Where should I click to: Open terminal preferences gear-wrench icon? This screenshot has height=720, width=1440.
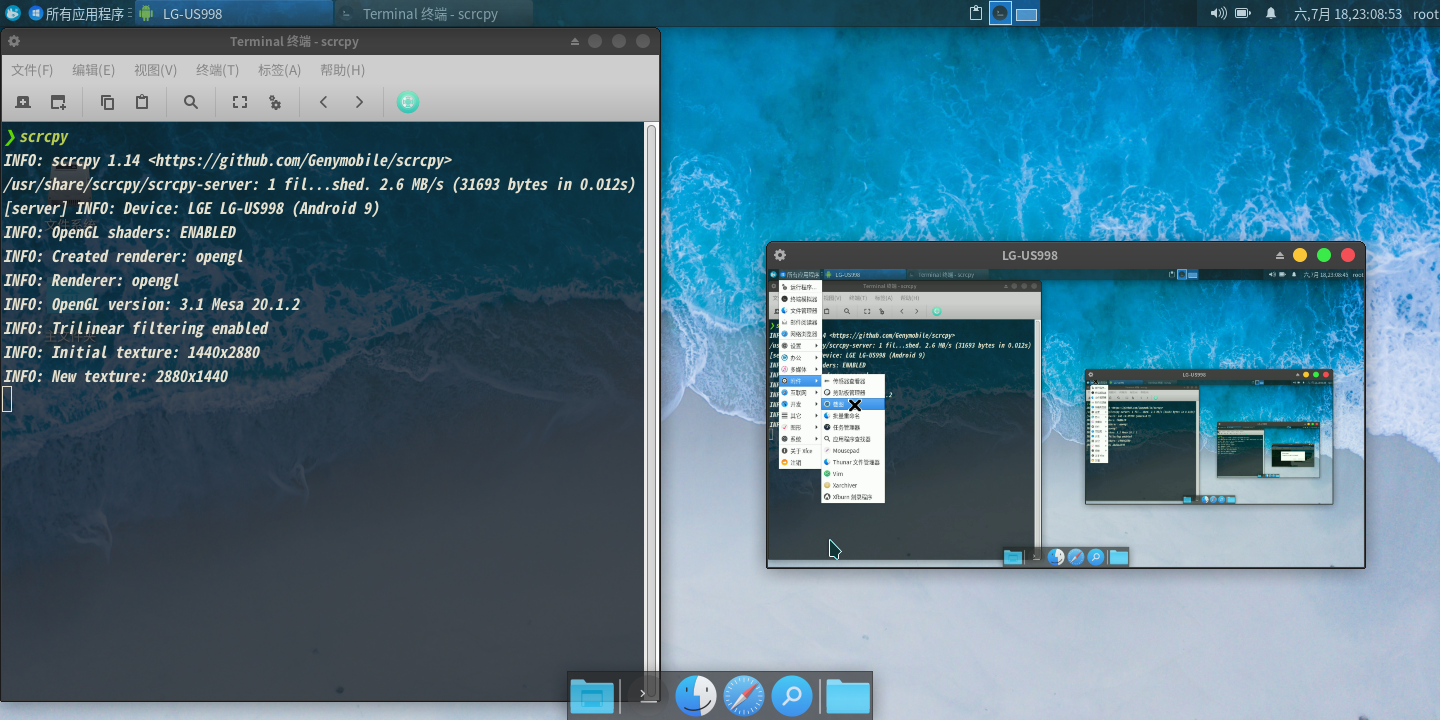(275, 102)
